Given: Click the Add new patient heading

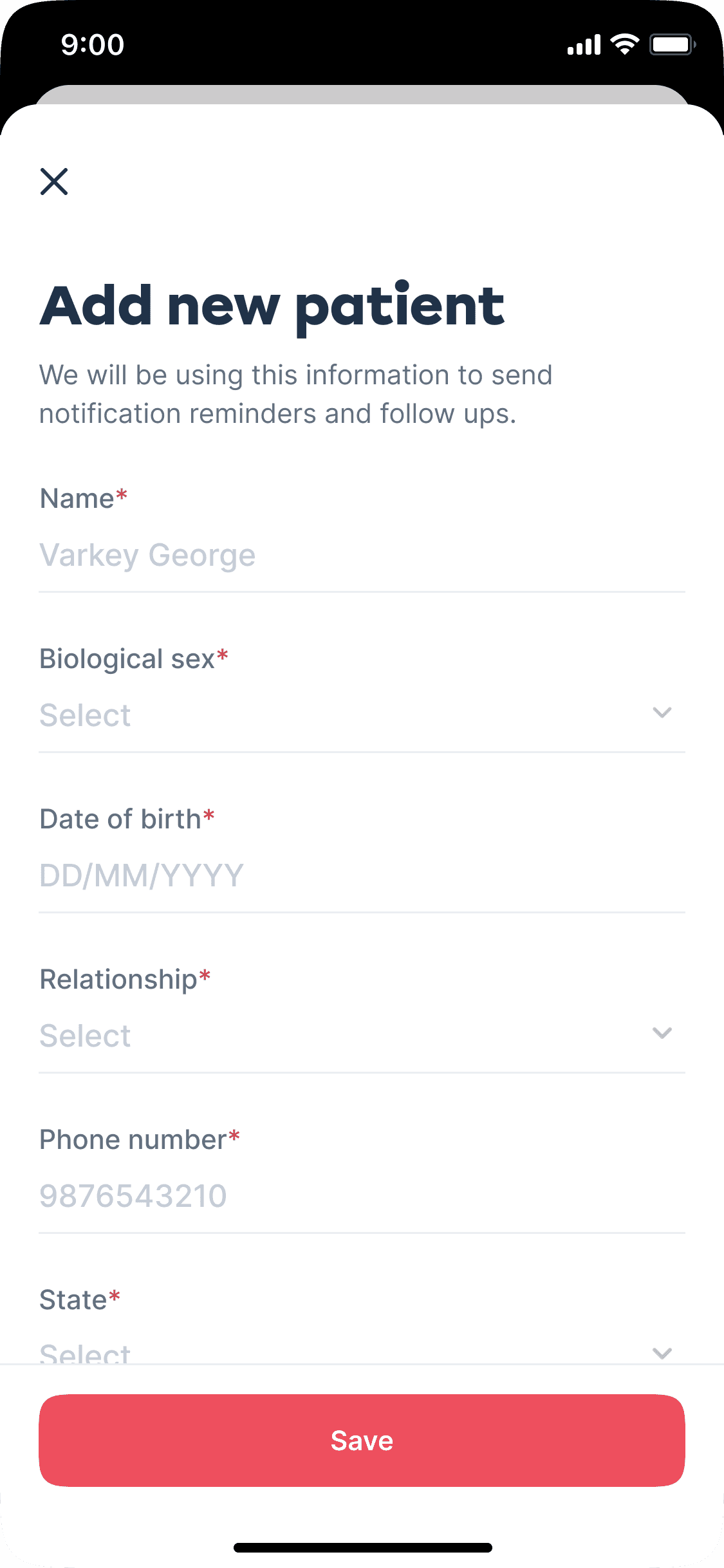Looking at the screenshot, I should pyautogui.click(x=272, y=306).
